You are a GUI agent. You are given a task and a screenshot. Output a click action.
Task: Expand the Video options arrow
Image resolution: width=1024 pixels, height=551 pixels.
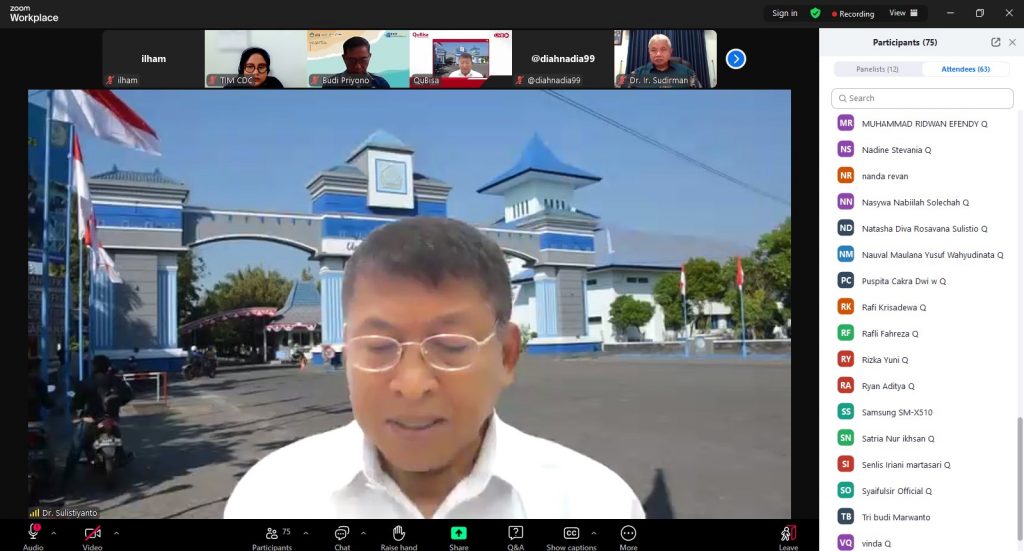pyautogui.click(x=116, y=533)
